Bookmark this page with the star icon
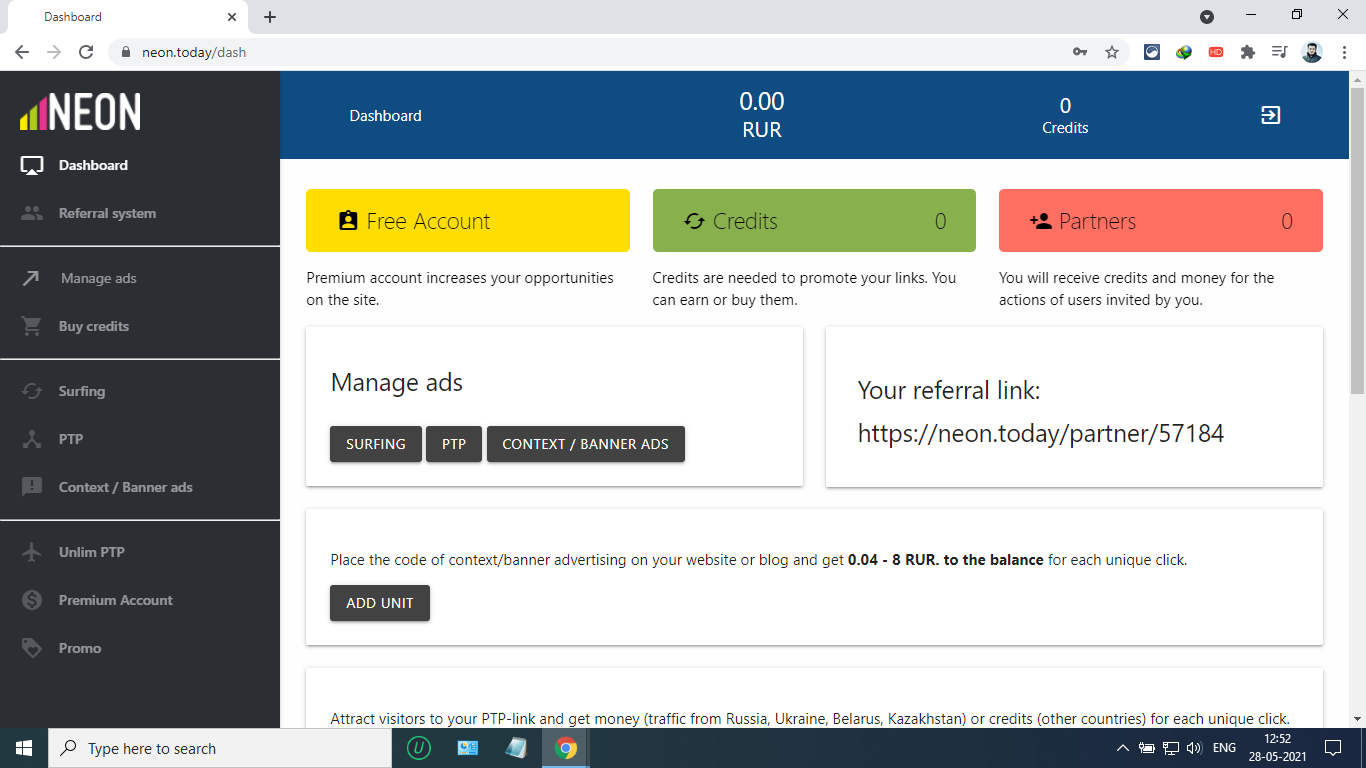This screenshot has width=1366, height=768. click(1112, 52)
